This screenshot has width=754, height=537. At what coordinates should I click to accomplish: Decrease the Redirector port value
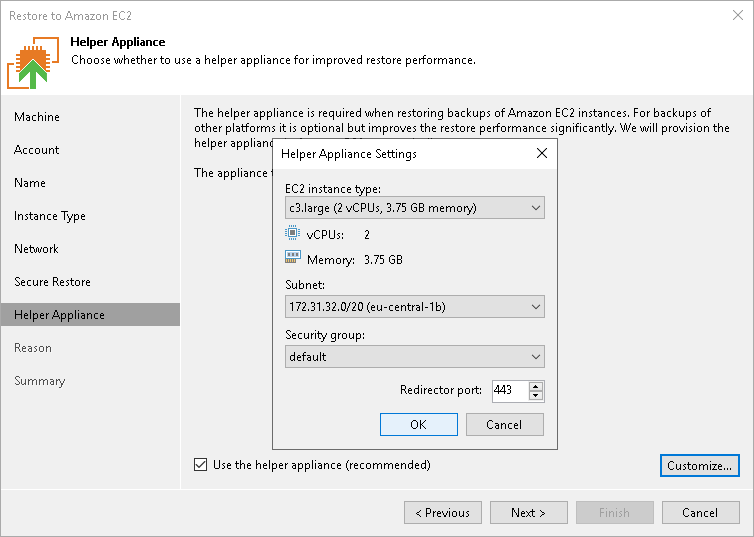[x=536, y=396]
